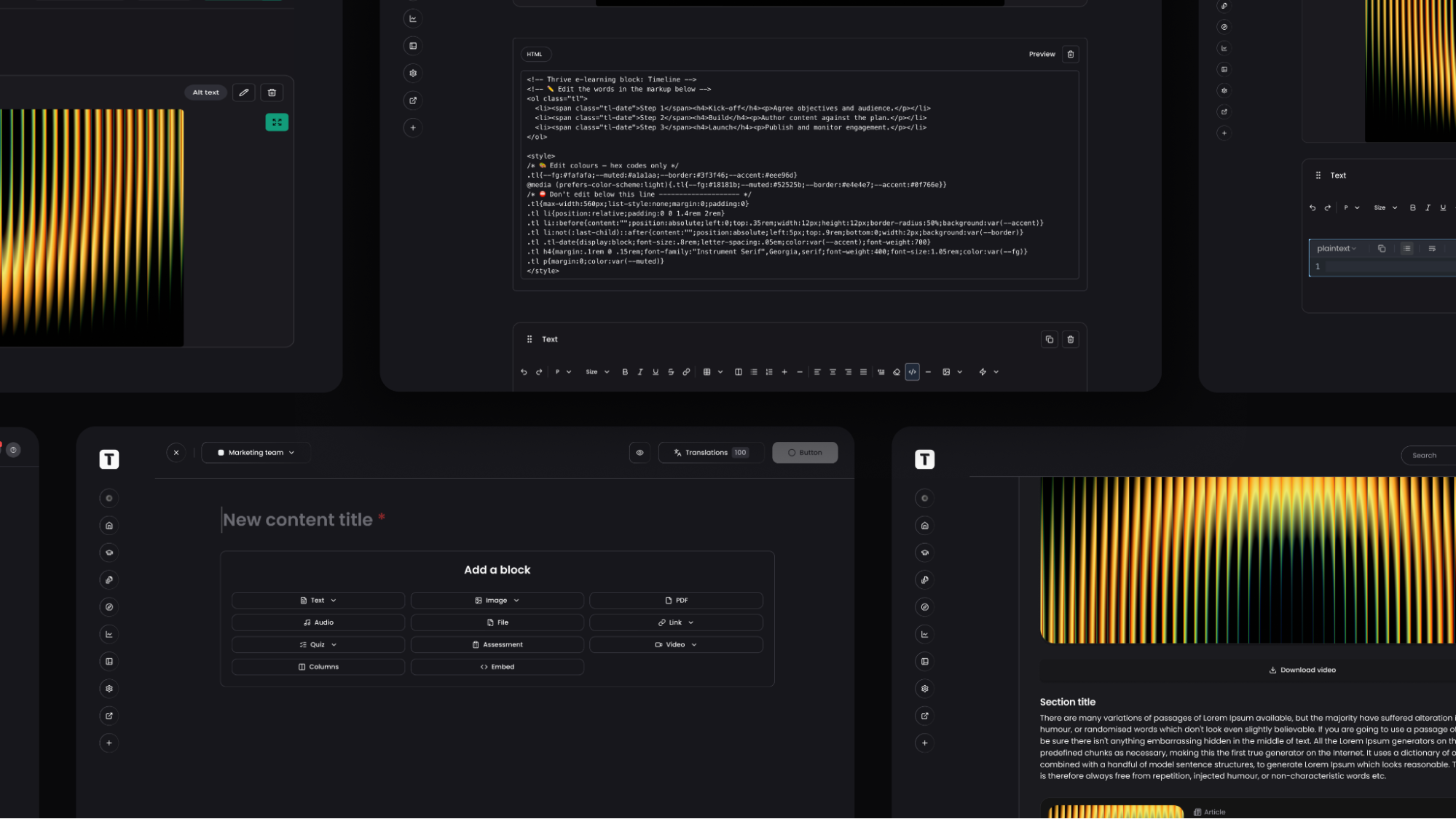The width and height of the screenshot is (1456, 819).
Task: Undo in the center Text block toolbar
Action: 524,372
